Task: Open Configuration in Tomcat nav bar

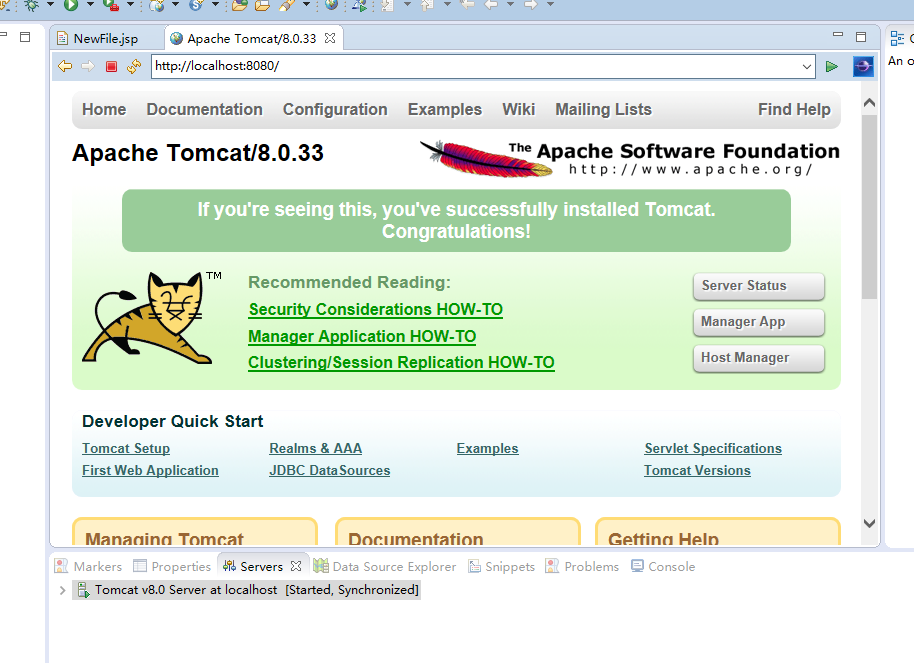Action: [335, 110]
